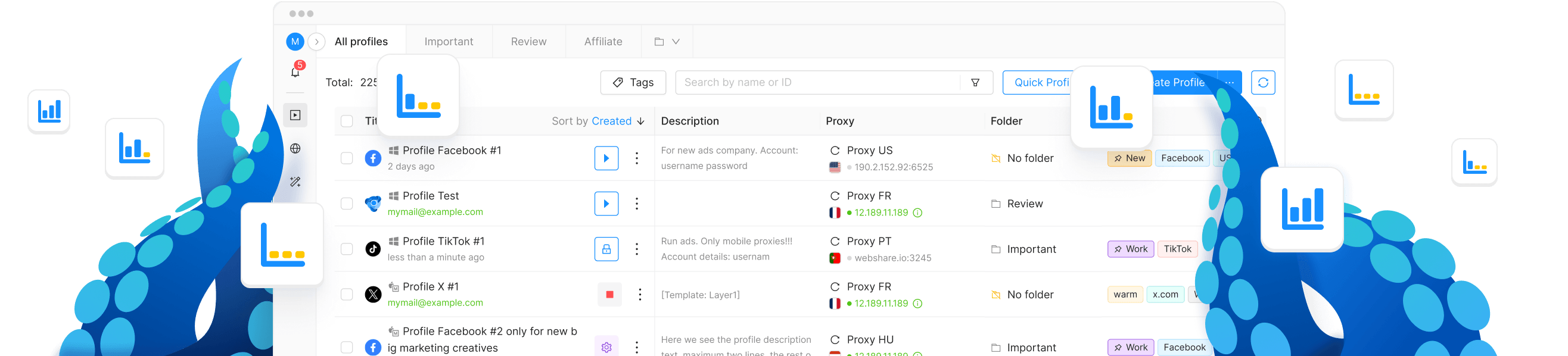Focus the Search by name or ID field
The image size is (1568, 356).
(x=817, y=82)
